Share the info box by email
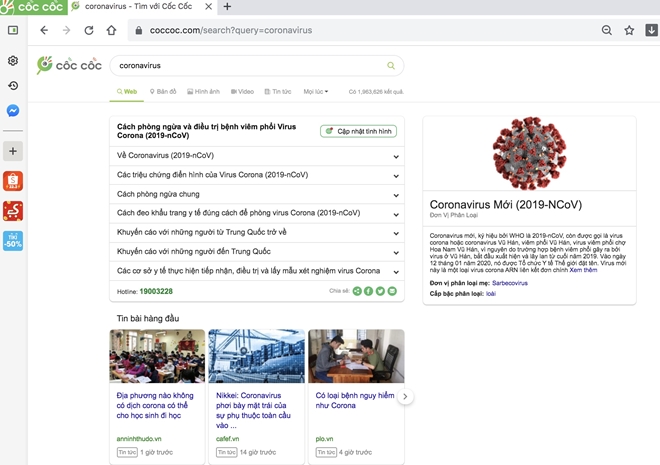 point(392,291)
